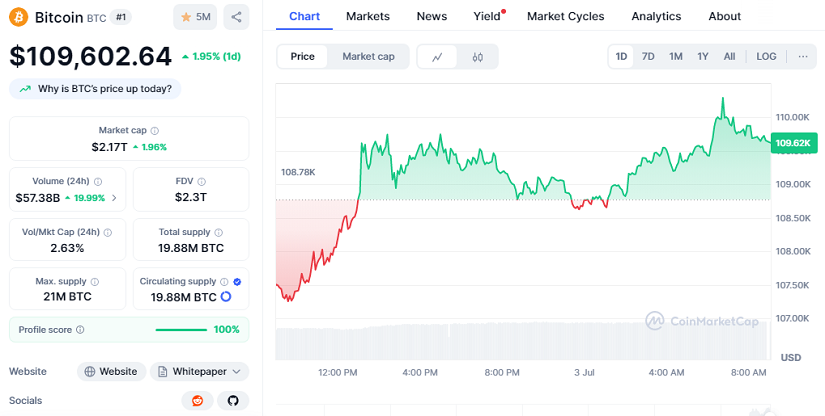
Task: Open the share icon button
Action: coord(236,17)
